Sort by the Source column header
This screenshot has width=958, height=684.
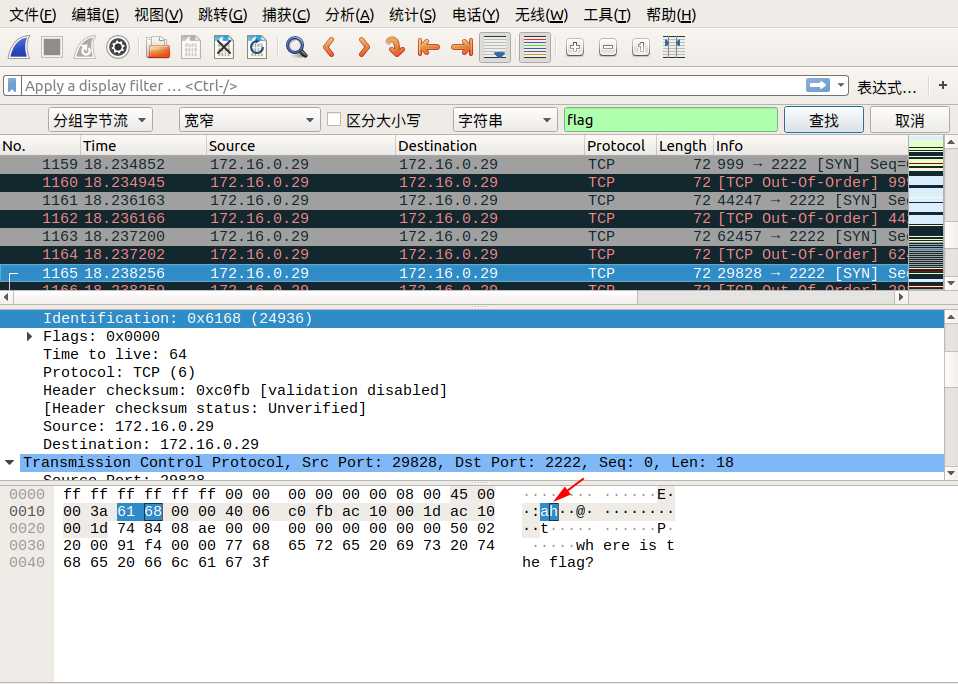[301, 146]
